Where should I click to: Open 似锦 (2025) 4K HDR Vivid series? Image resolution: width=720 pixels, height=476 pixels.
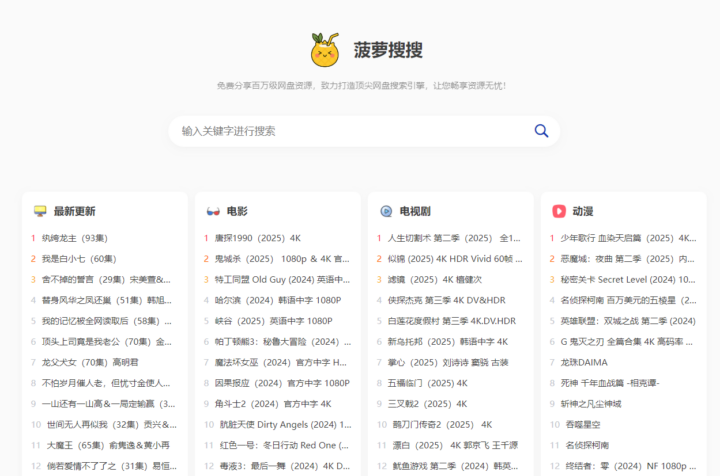[x=455, y=259]
